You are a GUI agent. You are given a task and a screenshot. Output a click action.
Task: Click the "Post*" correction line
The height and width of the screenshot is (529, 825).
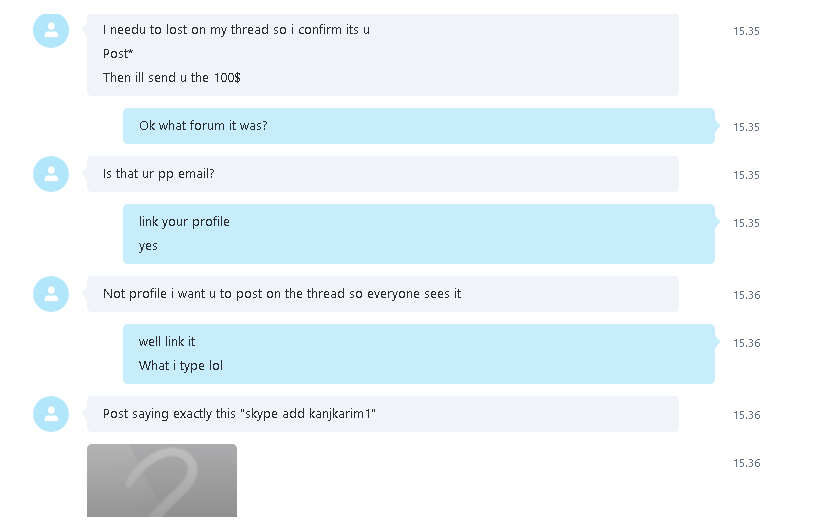(118, 54)
